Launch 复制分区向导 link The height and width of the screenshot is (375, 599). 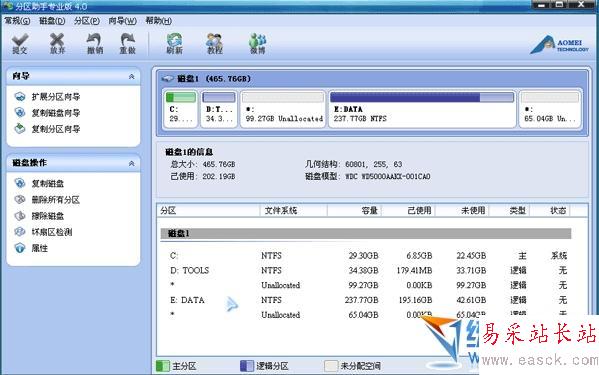pos(56,129)
